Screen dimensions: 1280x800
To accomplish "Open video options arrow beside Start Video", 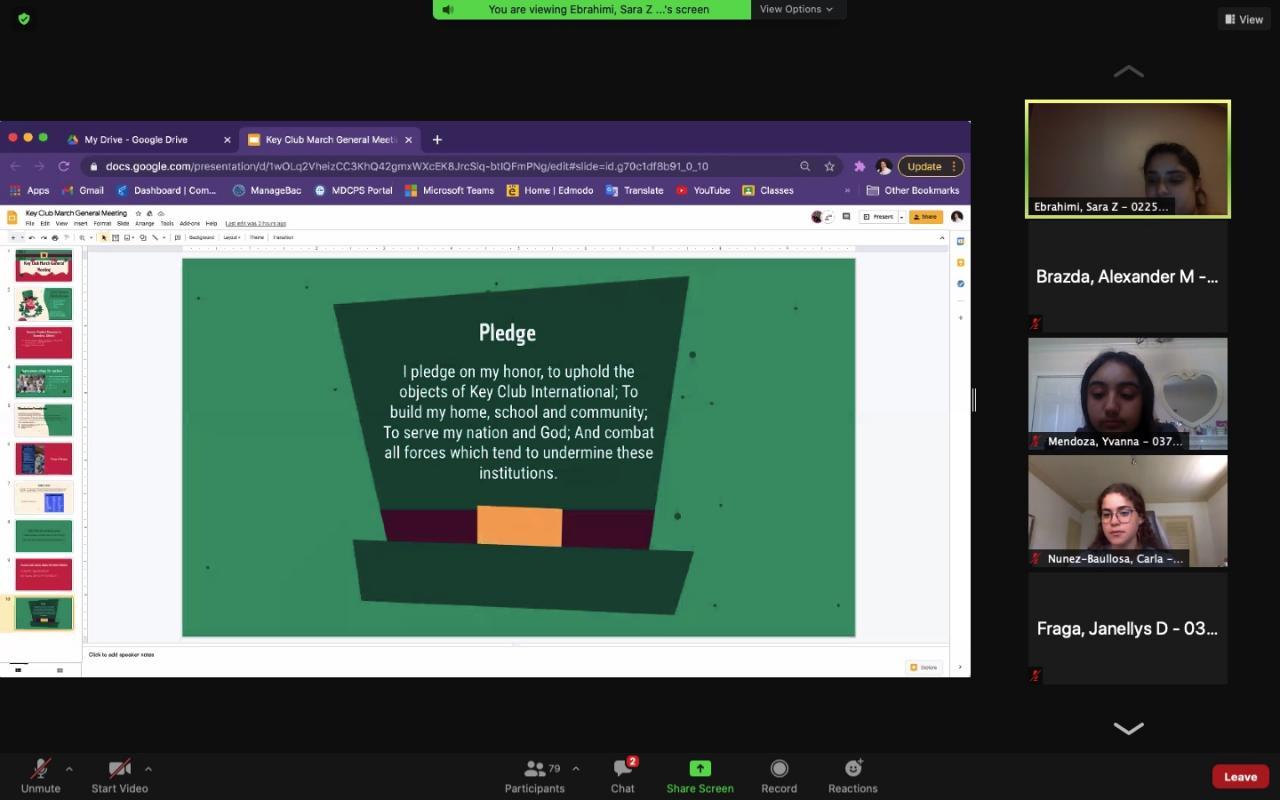I will [x=148, y=769].
